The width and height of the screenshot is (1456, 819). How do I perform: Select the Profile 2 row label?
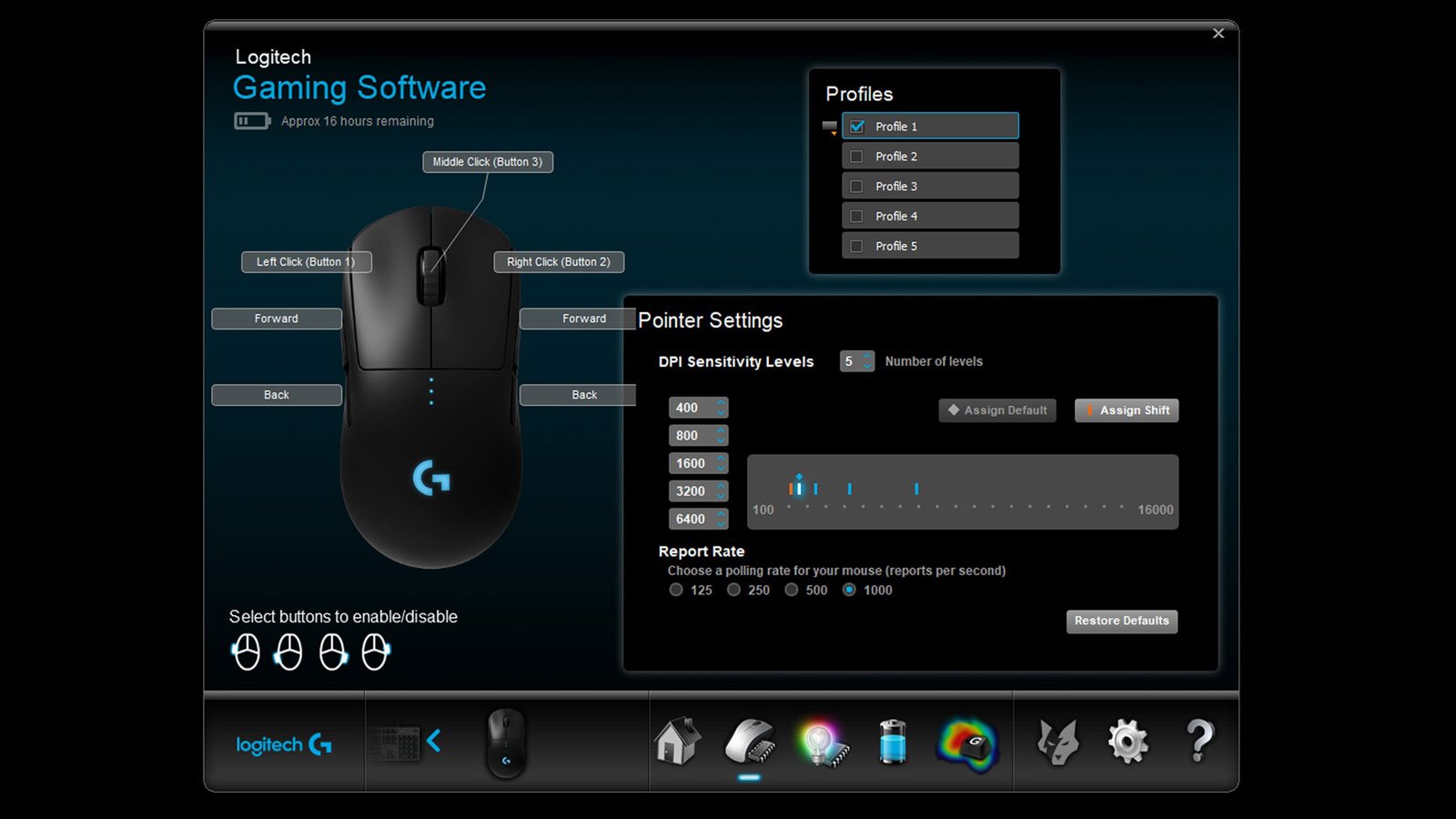[896, 157]
